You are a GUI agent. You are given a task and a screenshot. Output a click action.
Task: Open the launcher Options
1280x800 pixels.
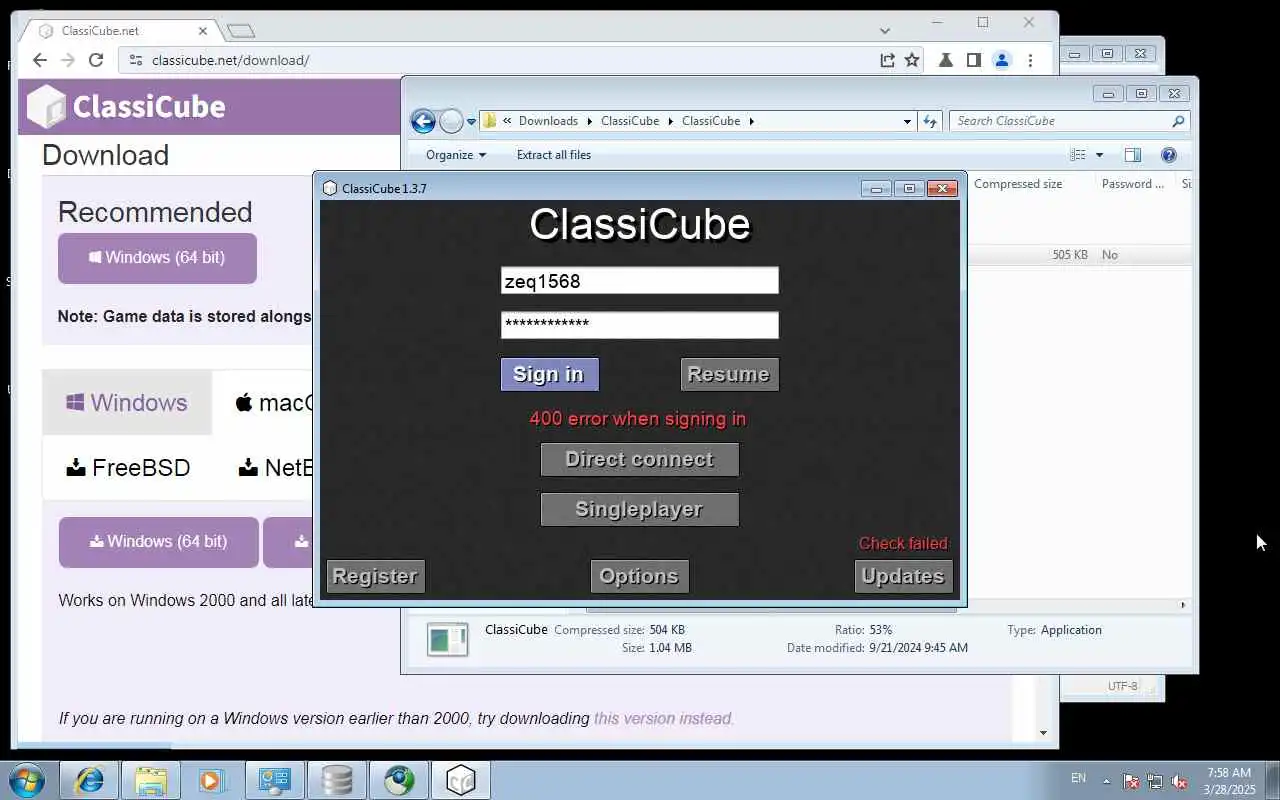(x=639, y=576)
